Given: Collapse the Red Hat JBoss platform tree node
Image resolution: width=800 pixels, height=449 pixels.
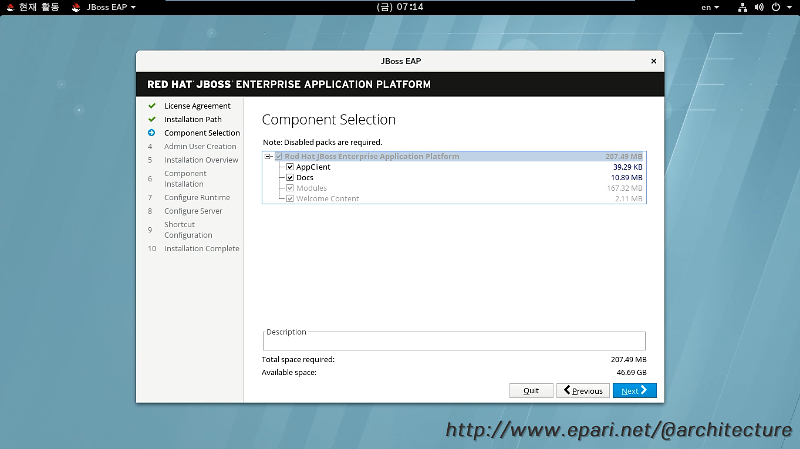Looking at the screenshot, I should [x=268, y=157].
